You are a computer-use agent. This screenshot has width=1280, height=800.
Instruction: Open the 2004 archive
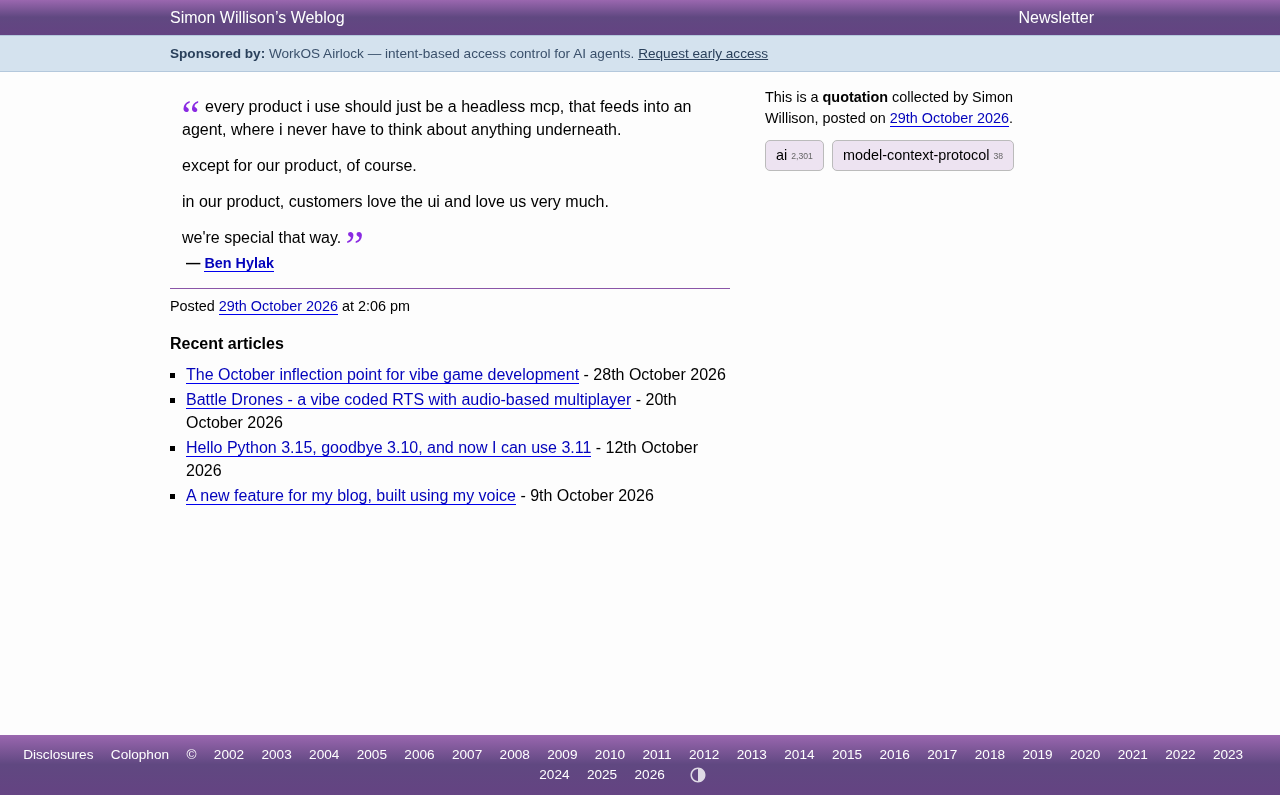click(x=324, y=755)
